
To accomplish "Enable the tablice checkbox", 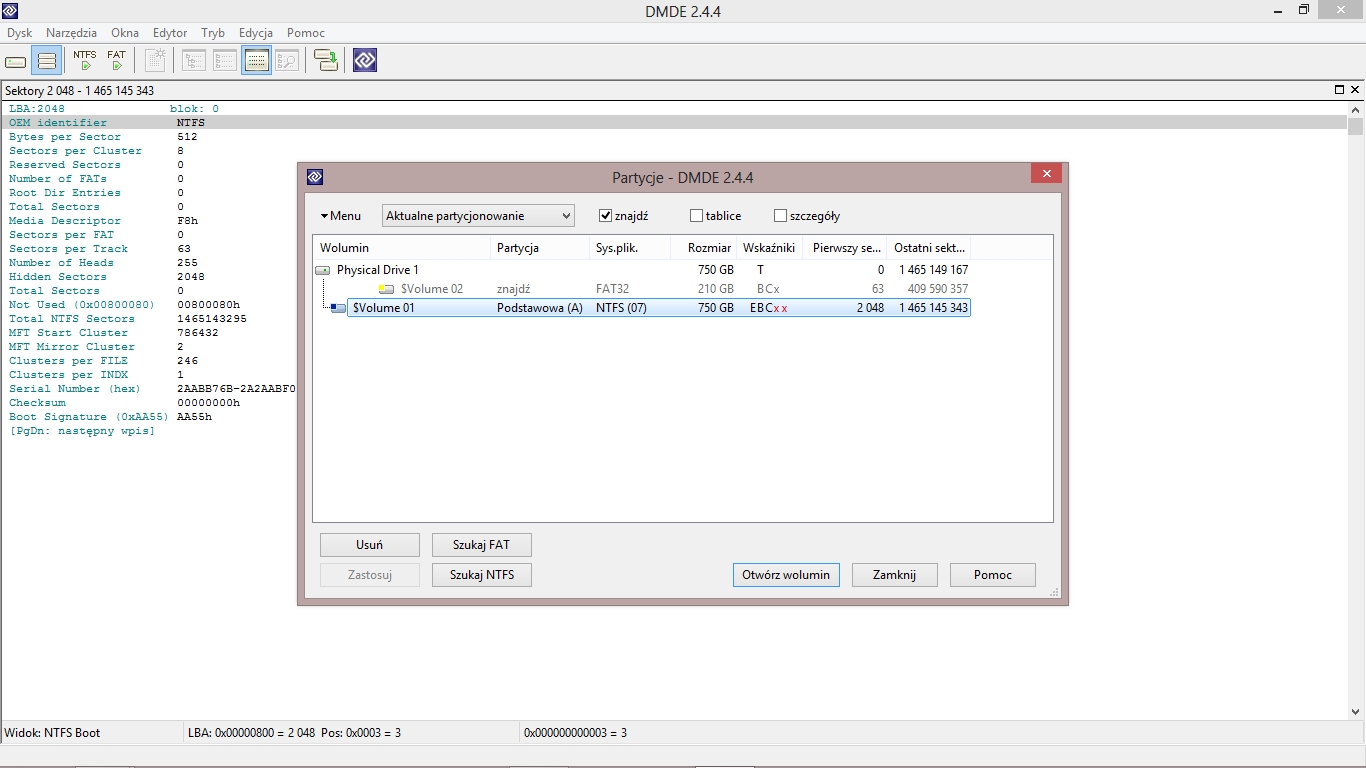I will 697,215.
